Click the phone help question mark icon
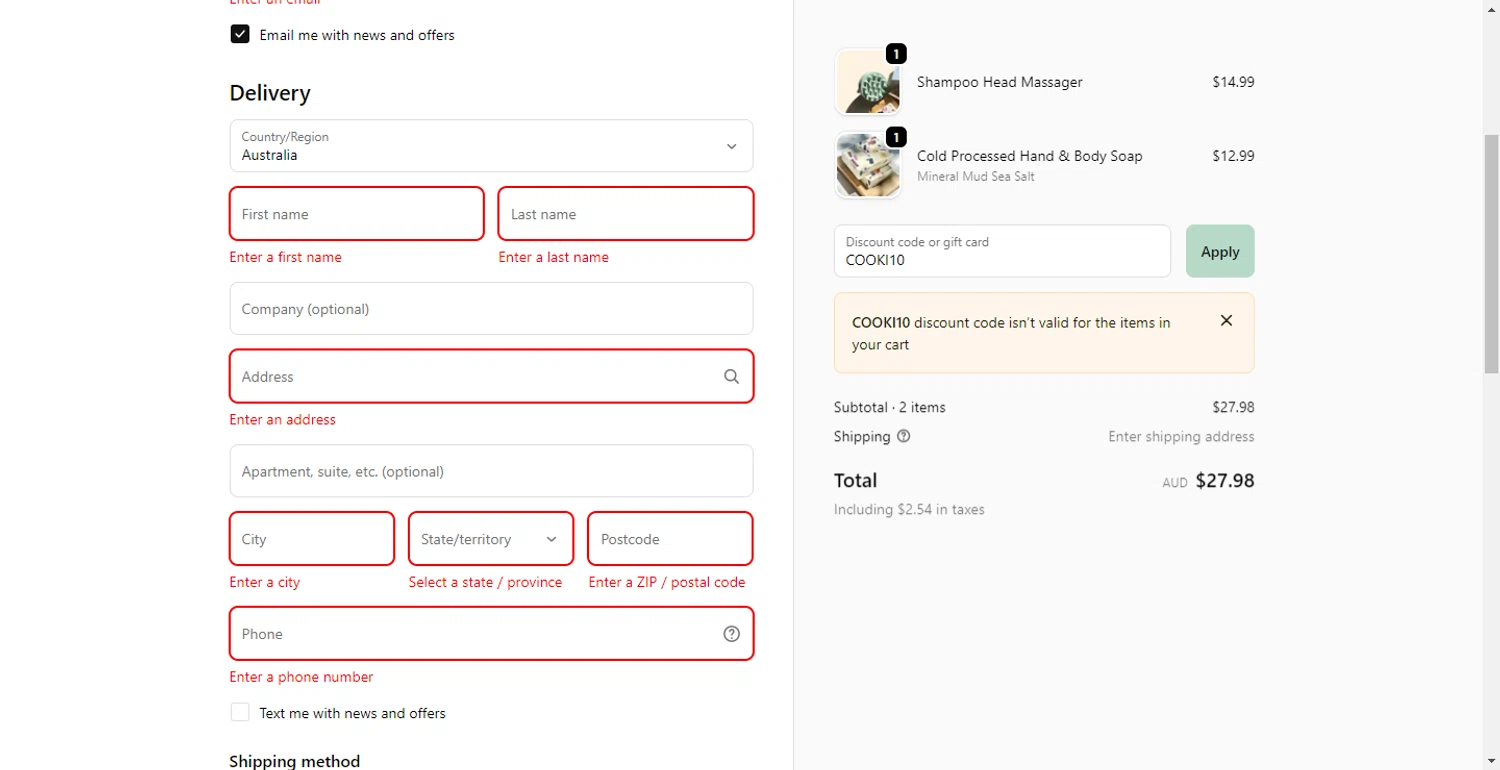Viewport: 1500px width, 770px height. click(731, 634)
